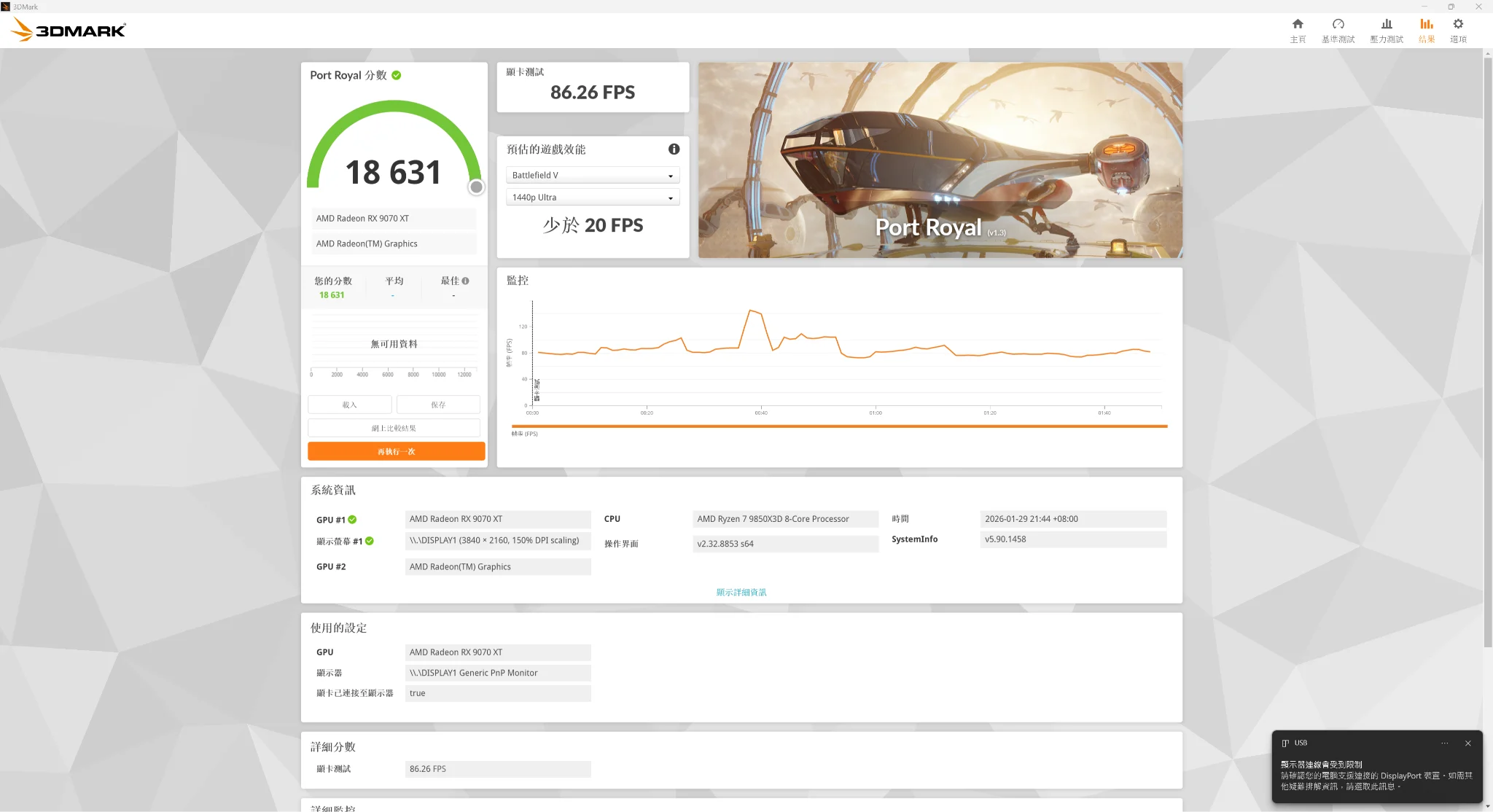Open the Home tab icon
This screenshot has width=1493, height=812.
click(1298, 24)
